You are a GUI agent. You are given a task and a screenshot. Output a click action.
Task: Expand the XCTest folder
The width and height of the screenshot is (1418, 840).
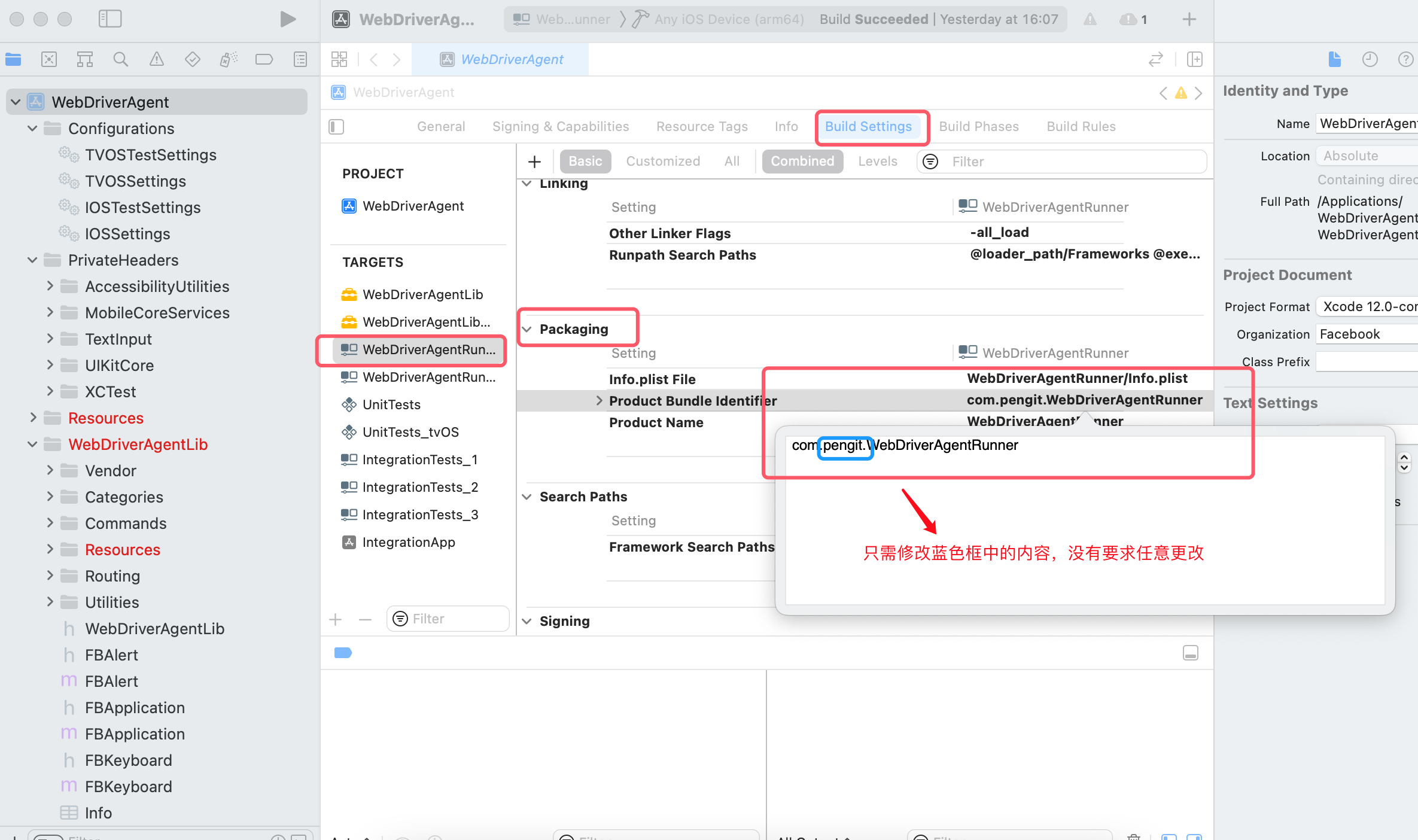(50, 392)
